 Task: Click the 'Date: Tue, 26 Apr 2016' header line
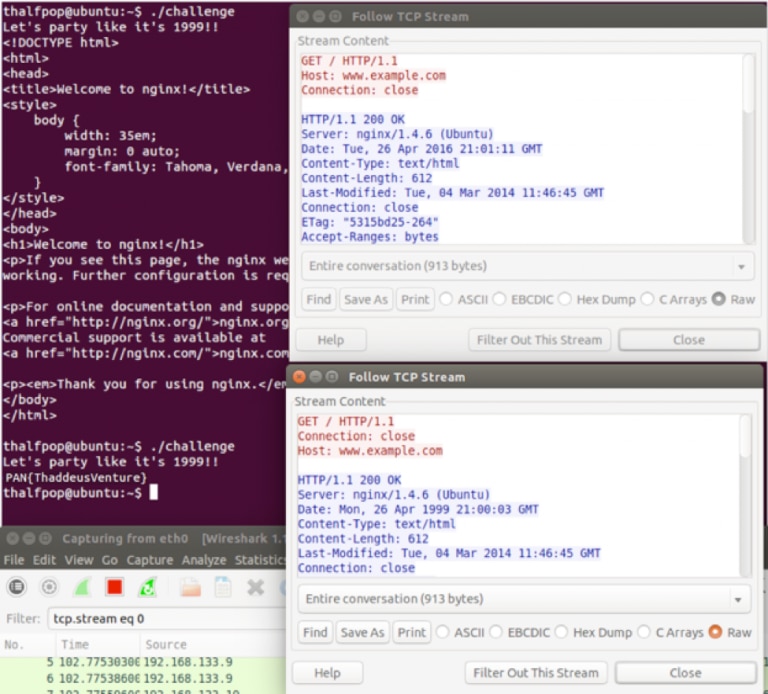(421, 148)
